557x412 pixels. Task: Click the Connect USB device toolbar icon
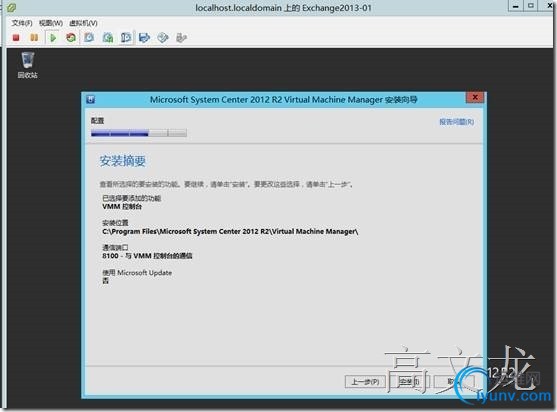pos(182,37)
